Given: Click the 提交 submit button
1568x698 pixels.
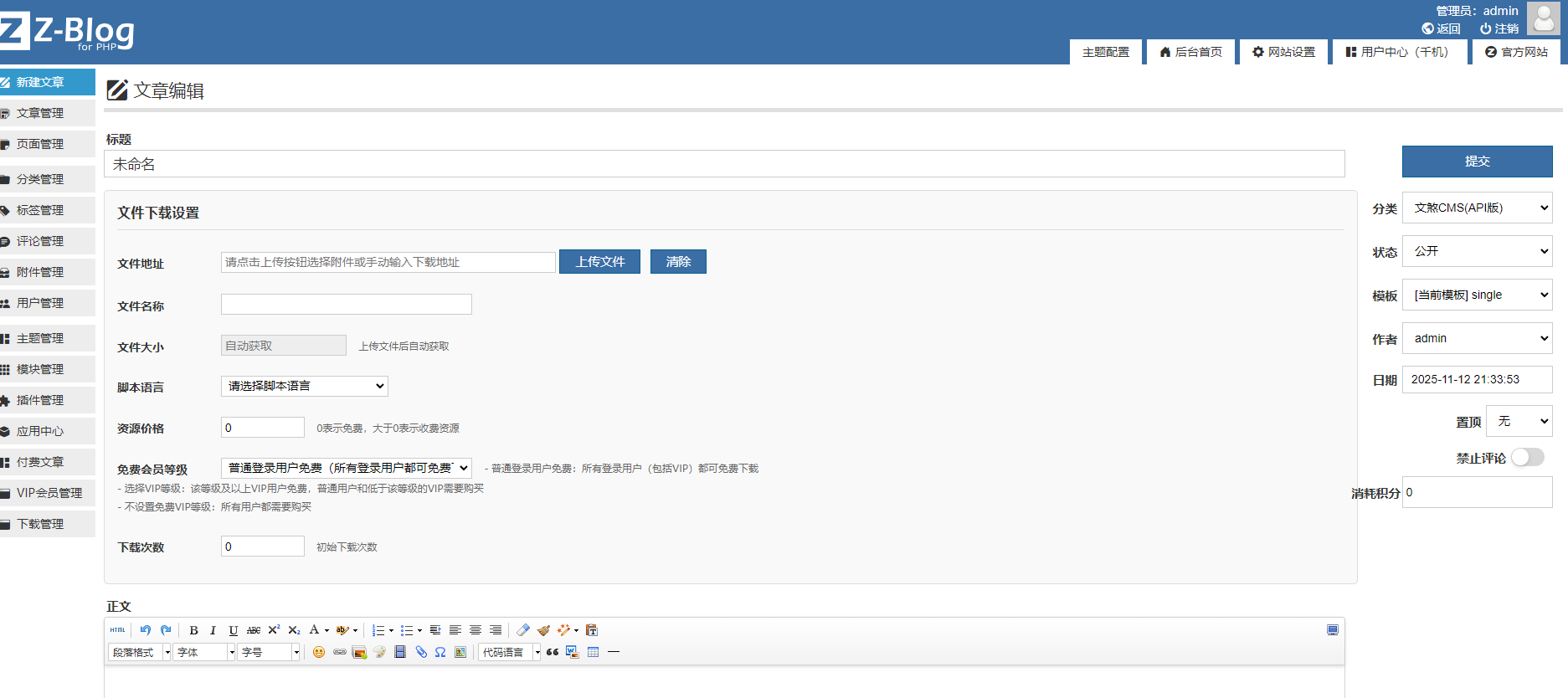Looking at the screenshot, I should click(1477, 162).
